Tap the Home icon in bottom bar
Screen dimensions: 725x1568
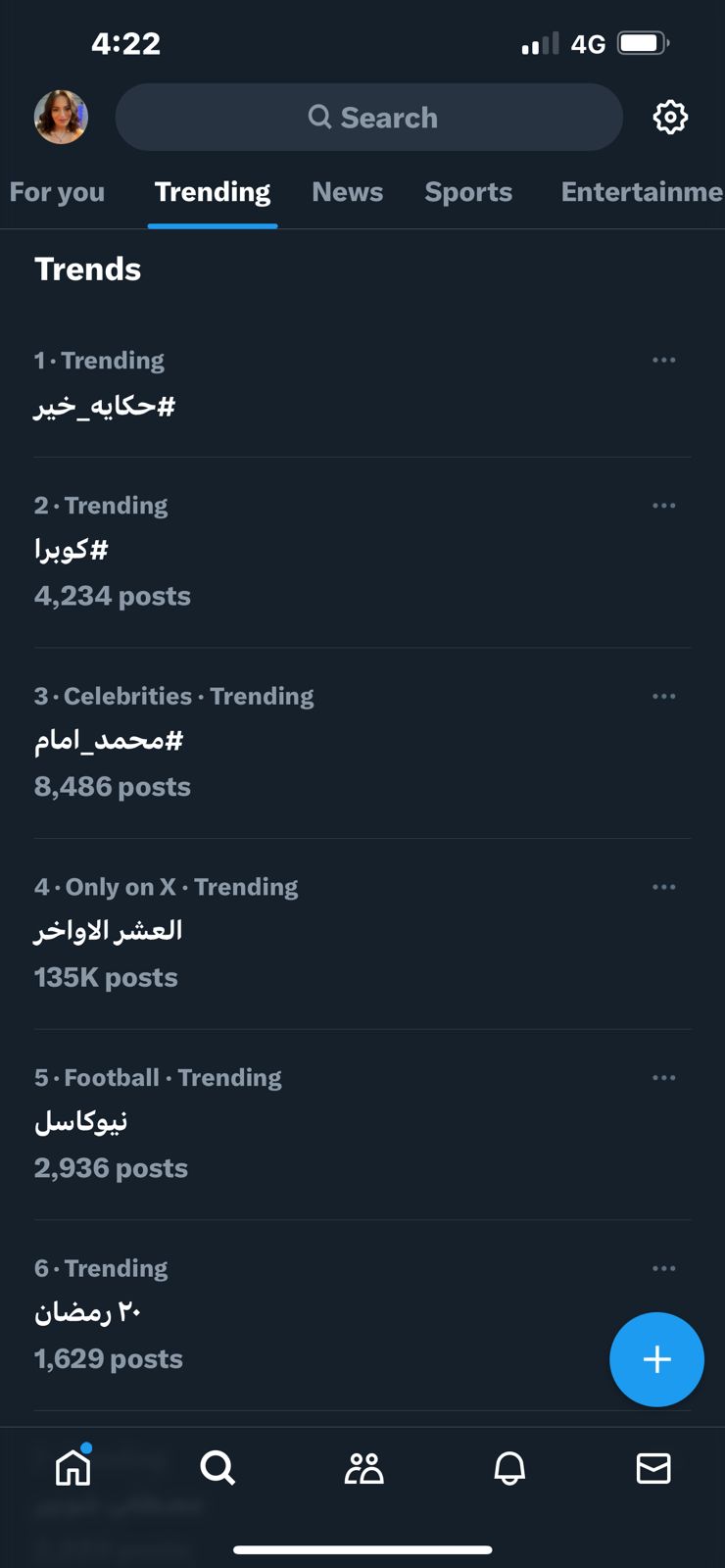tap(73, 1467)
